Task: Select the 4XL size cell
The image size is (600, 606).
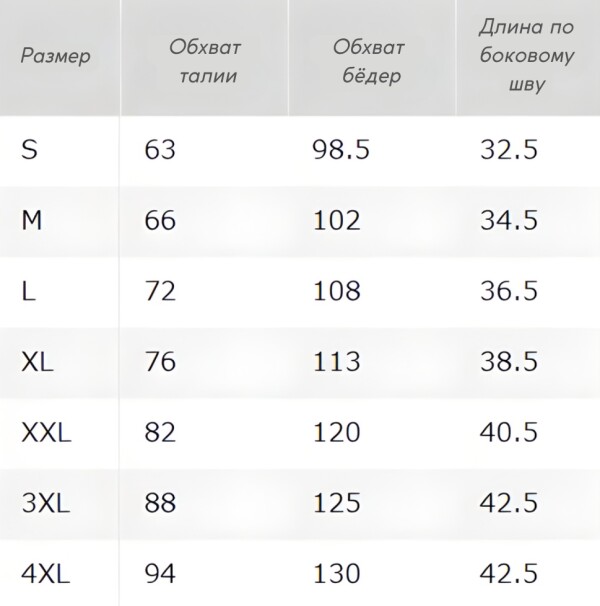Action: click(46, 574)
